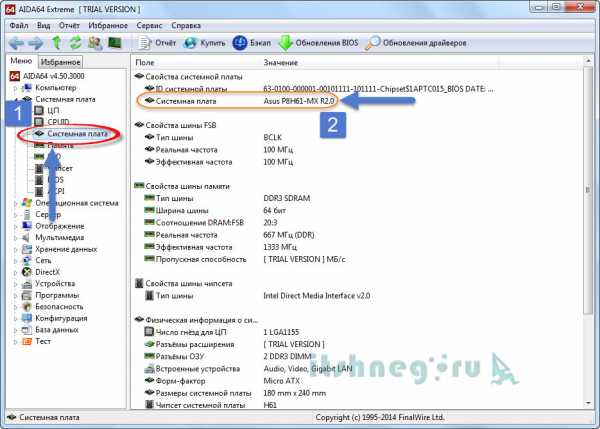Select the Разъёмы расширения row

235,344
